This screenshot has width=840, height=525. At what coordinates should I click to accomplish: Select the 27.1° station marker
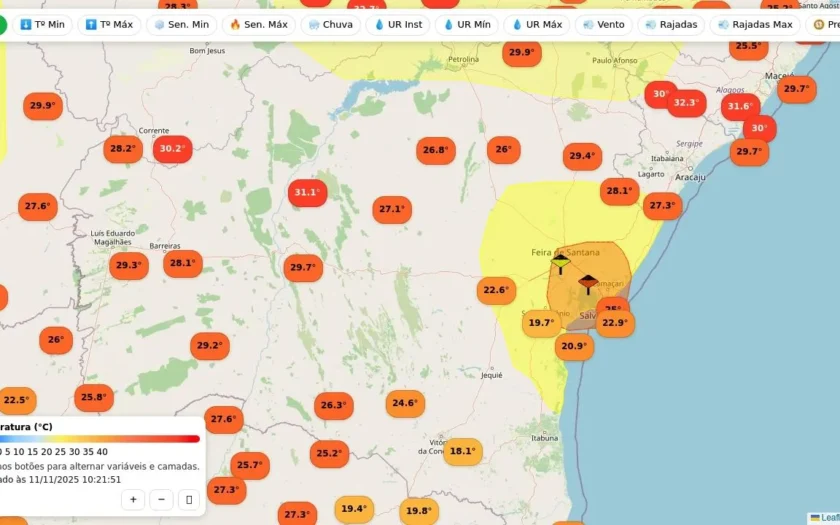(x=392, y=209)
